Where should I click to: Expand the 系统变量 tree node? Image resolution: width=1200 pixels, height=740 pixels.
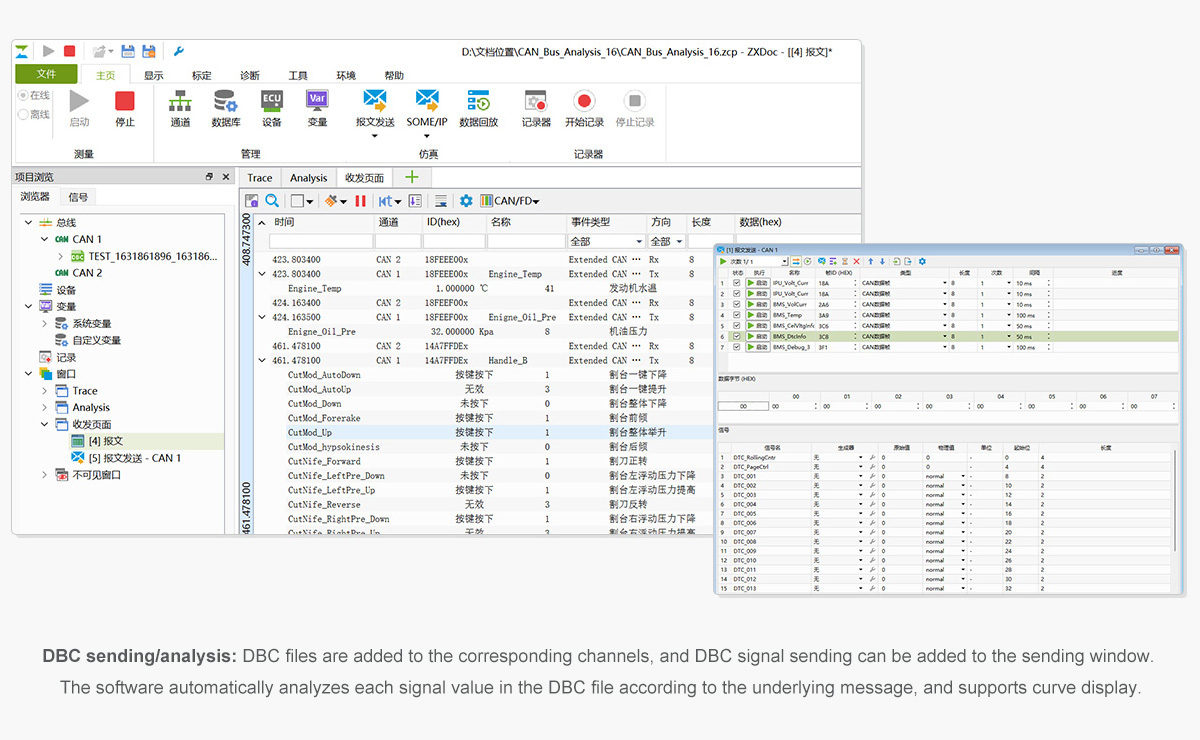point(45,323)
